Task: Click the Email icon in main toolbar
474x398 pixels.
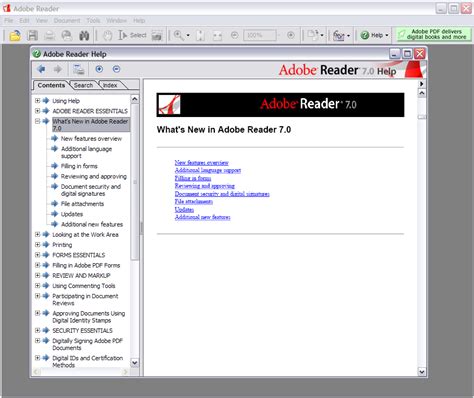Action: click(x=67, y=35)
